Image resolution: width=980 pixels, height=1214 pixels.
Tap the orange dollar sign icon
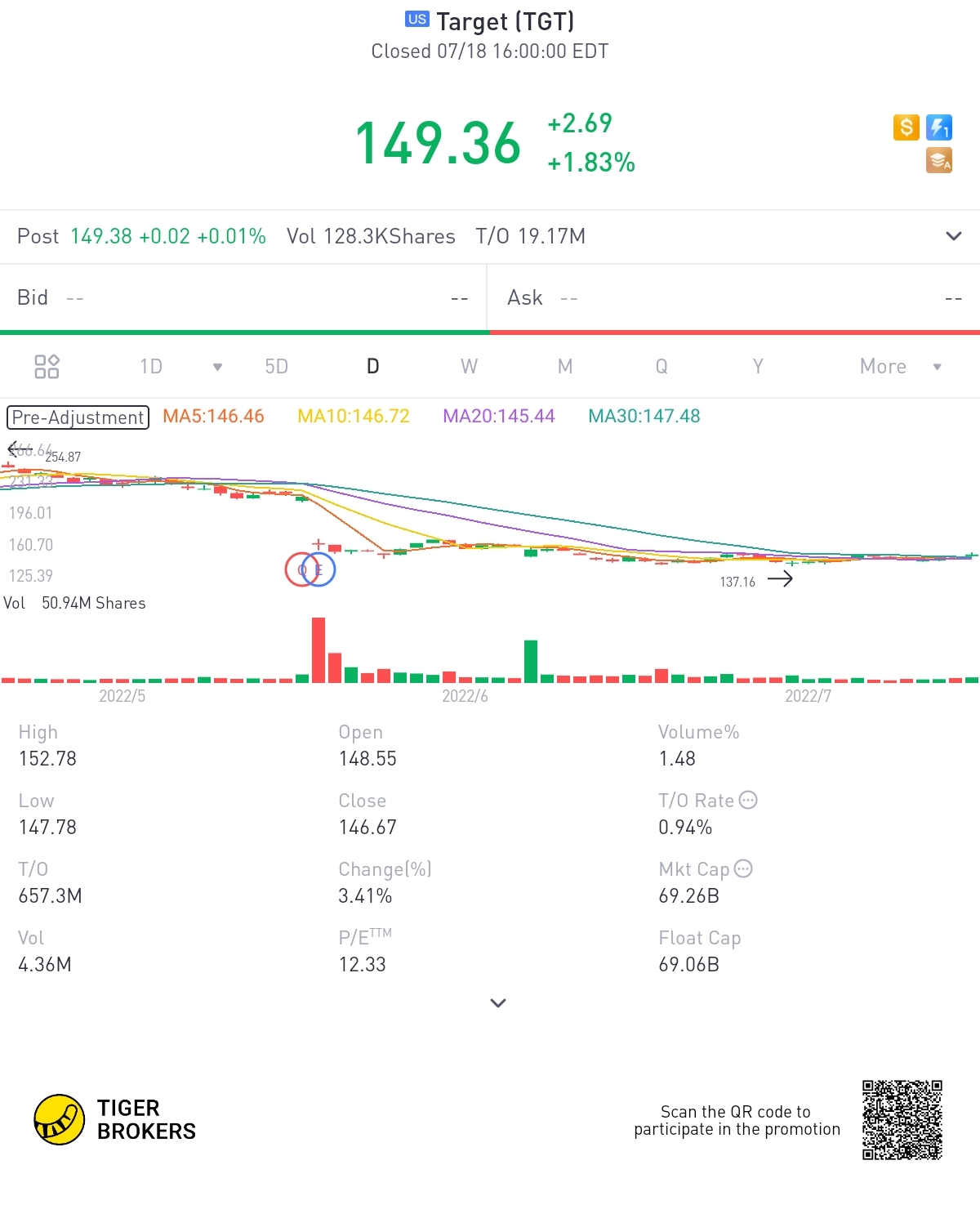click(906, 127)
